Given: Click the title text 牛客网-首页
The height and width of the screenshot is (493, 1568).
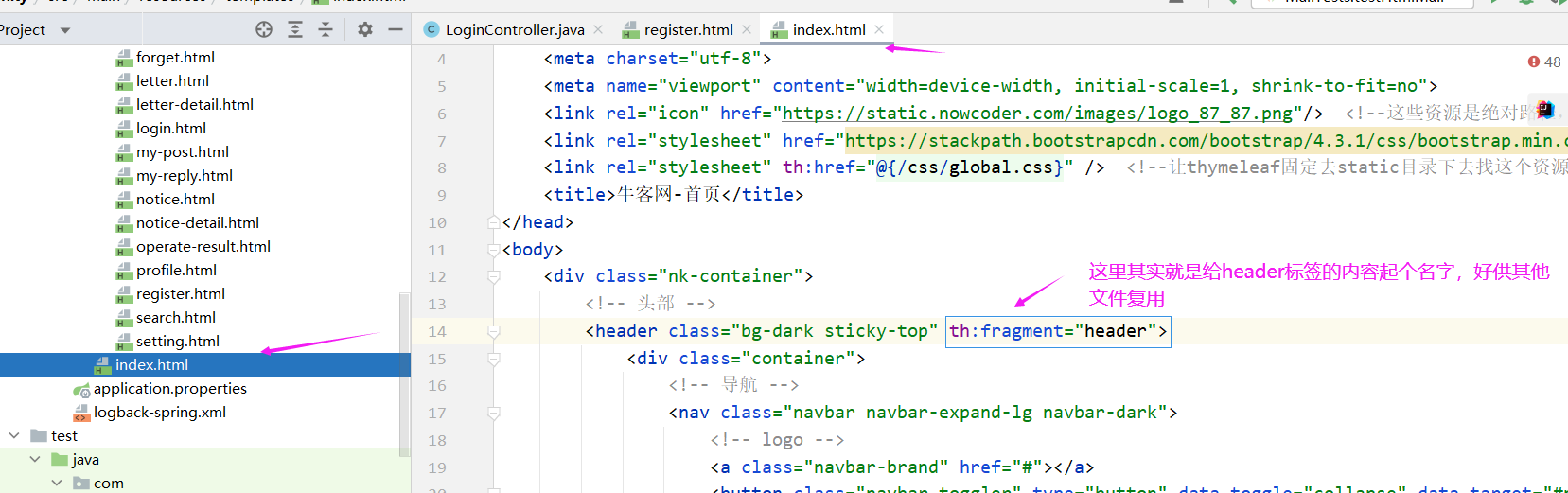Looking at the screenshot, I should coord(668,195).
